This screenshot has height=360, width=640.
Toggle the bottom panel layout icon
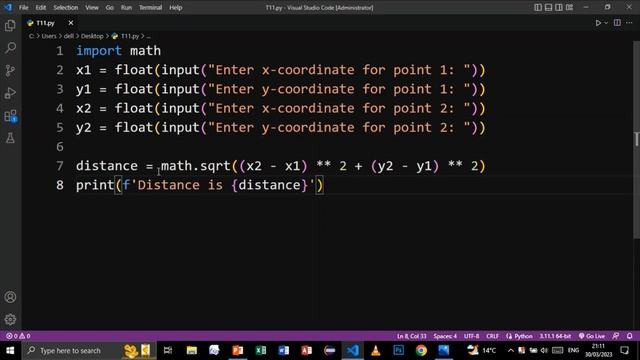[548, 7]
